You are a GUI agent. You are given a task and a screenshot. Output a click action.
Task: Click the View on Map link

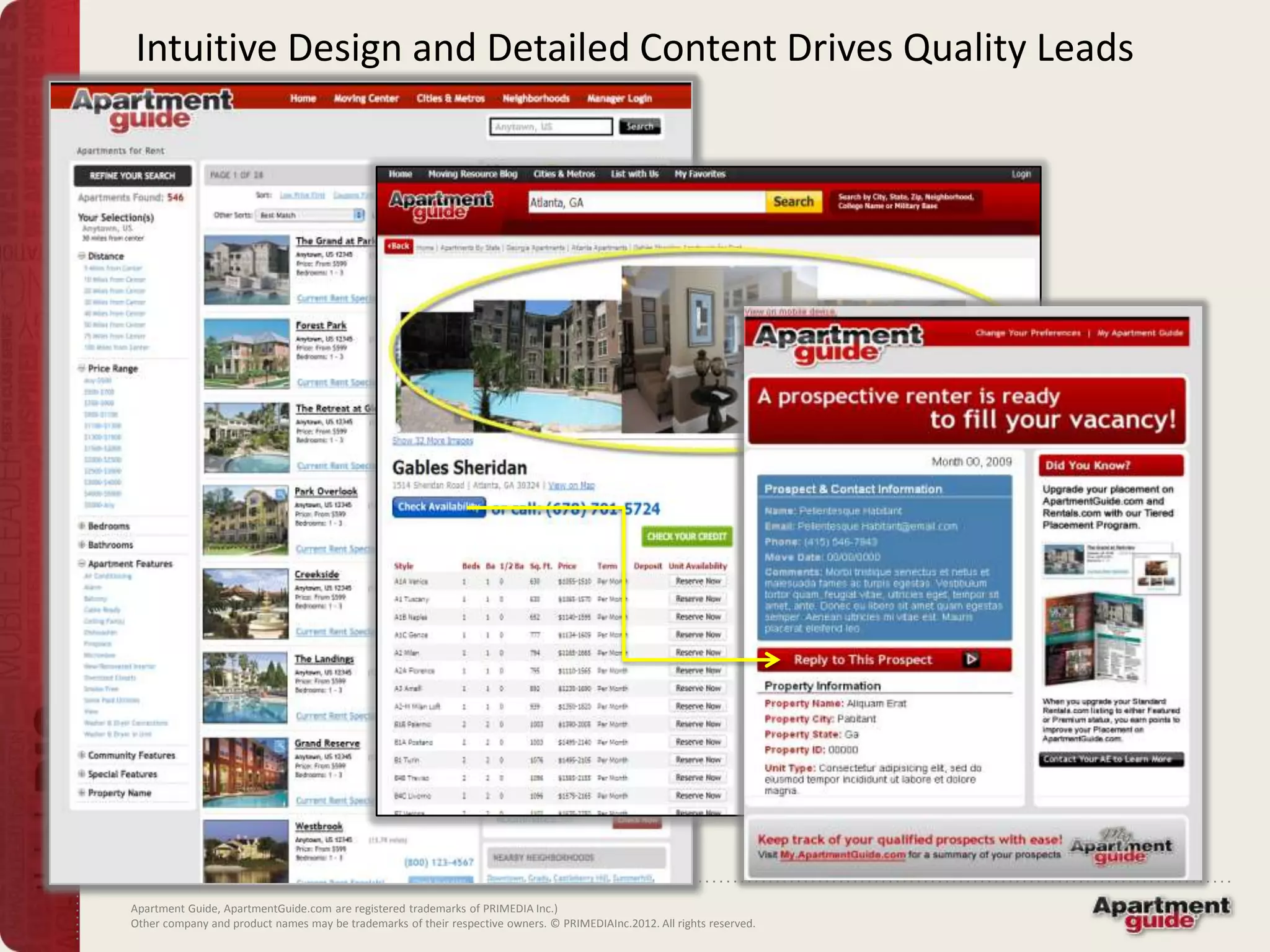(x=571, y=485)
